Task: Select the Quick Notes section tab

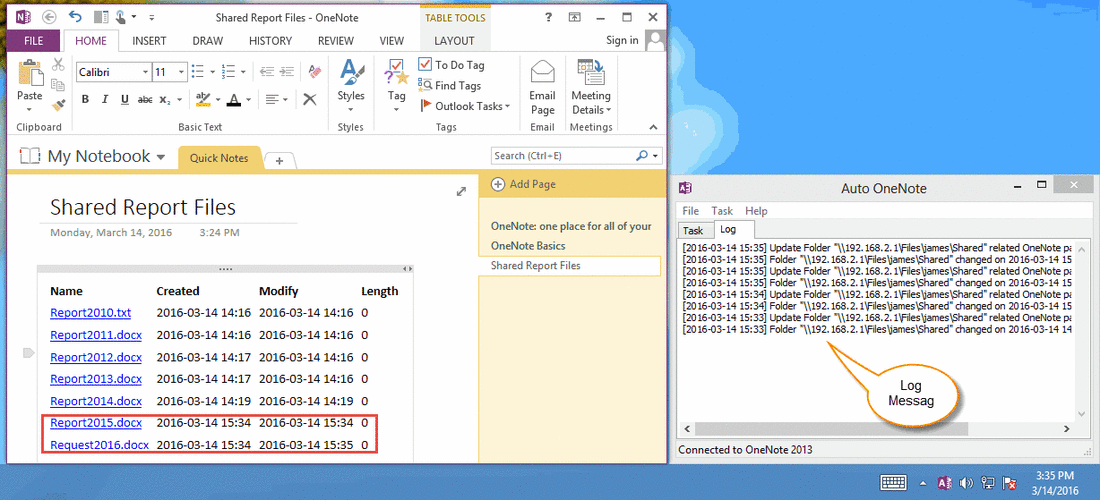Action: (219, 158)
